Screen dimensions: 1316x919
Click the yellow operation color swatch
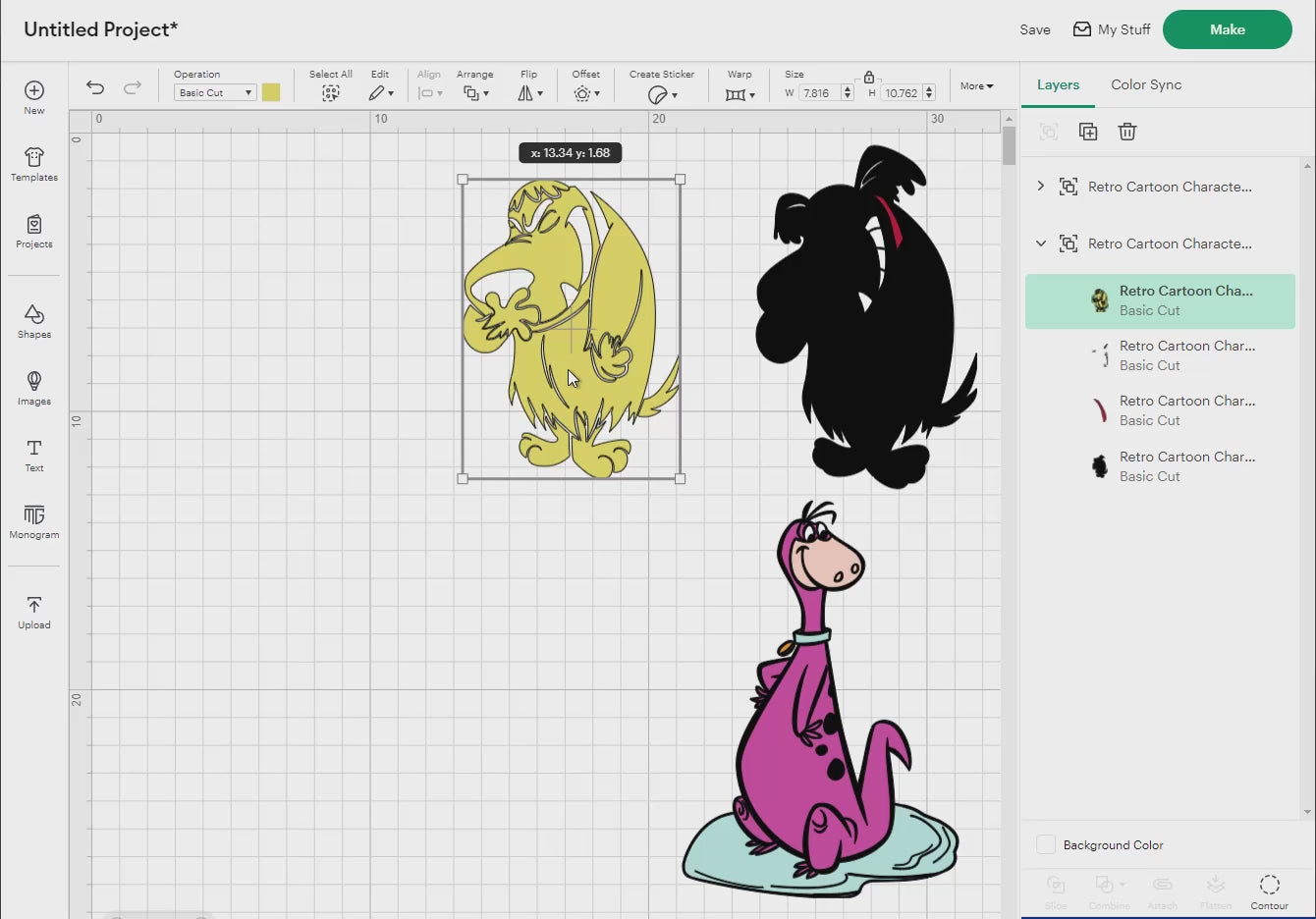tap(271, 92)
